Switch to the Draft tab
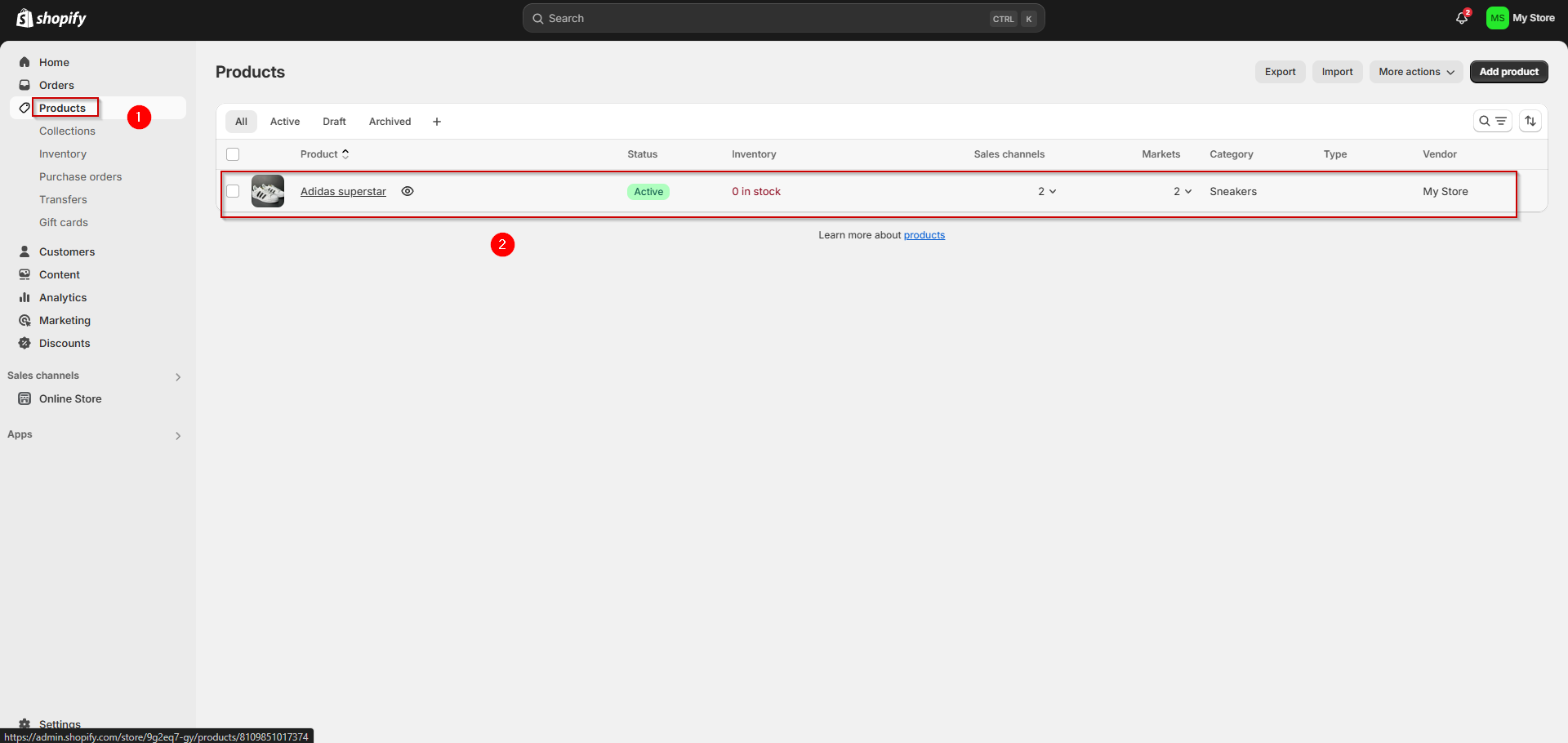This screenshot has height=743, width=1568. point(334,122)
